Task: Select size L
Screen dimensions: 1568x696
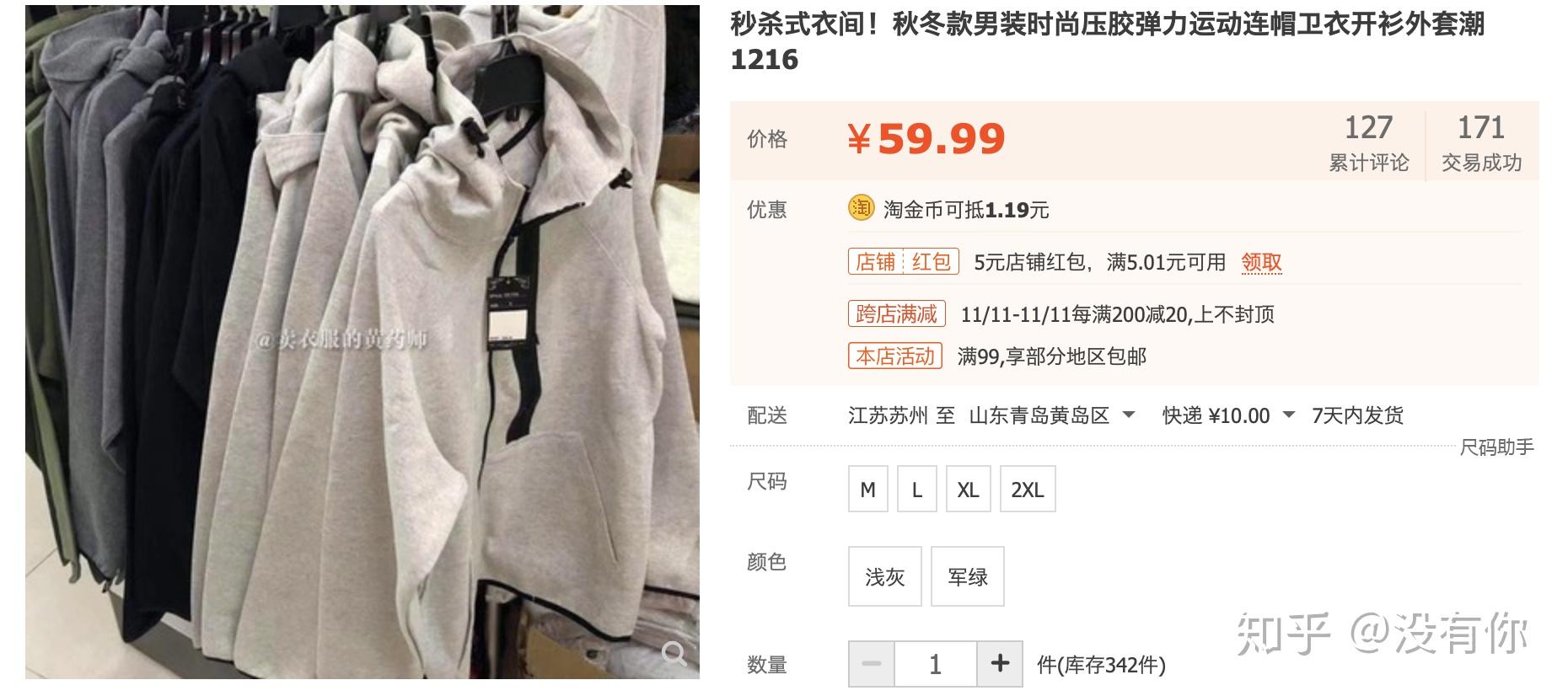Action: coord(917,490)
